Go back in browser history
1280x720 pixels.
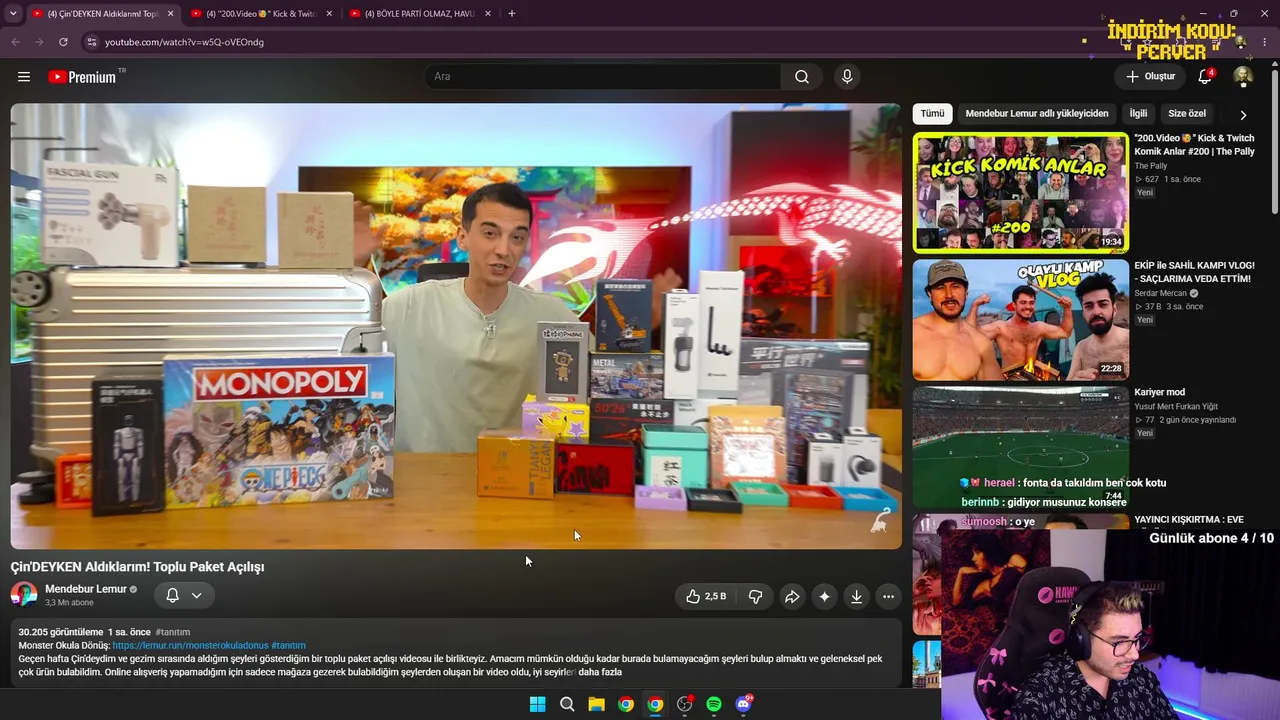tap(15, 42)
